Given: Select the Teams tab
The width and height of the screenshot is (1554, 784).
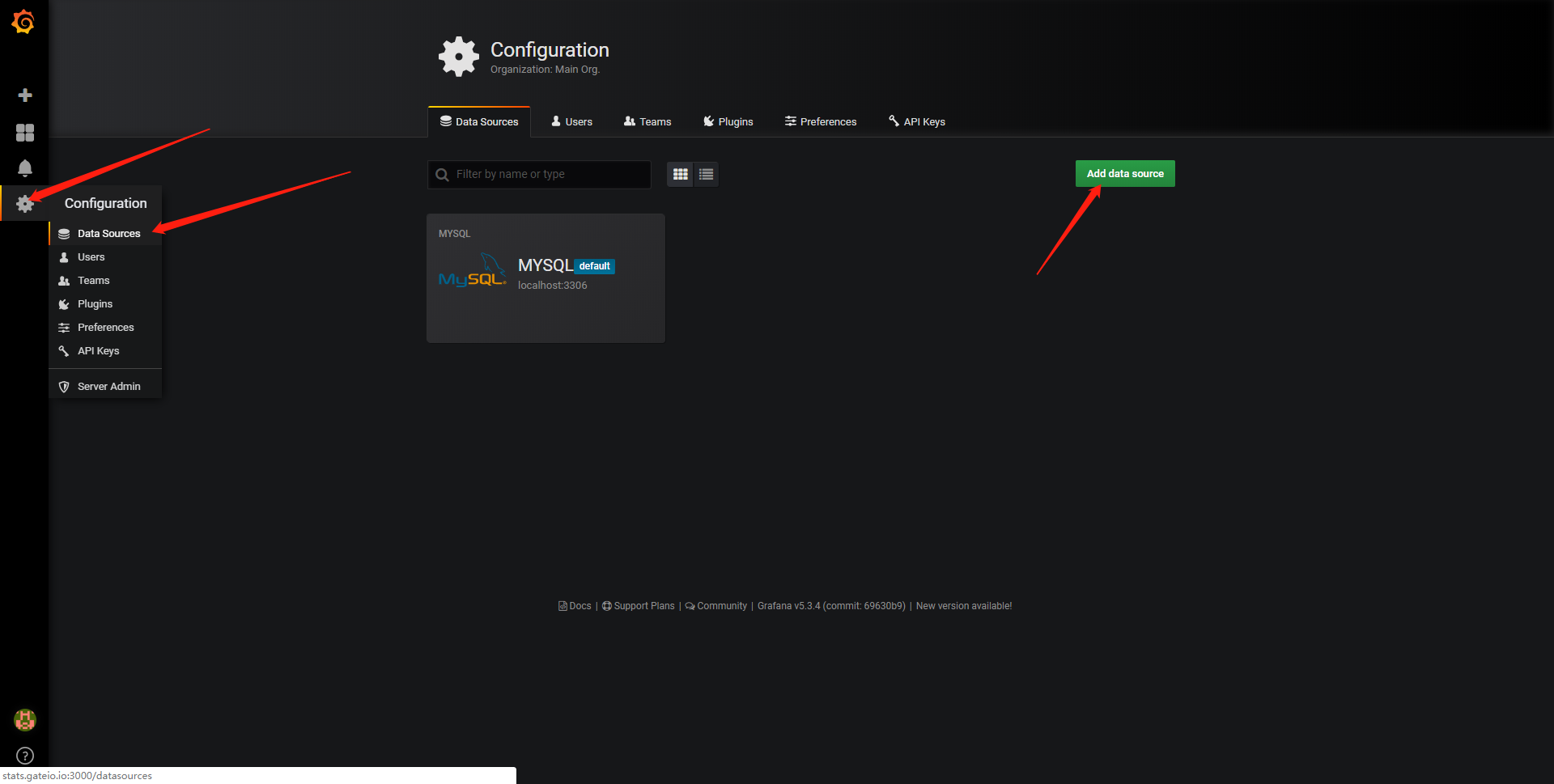Looking at the screenshot, I should [647, 121].
